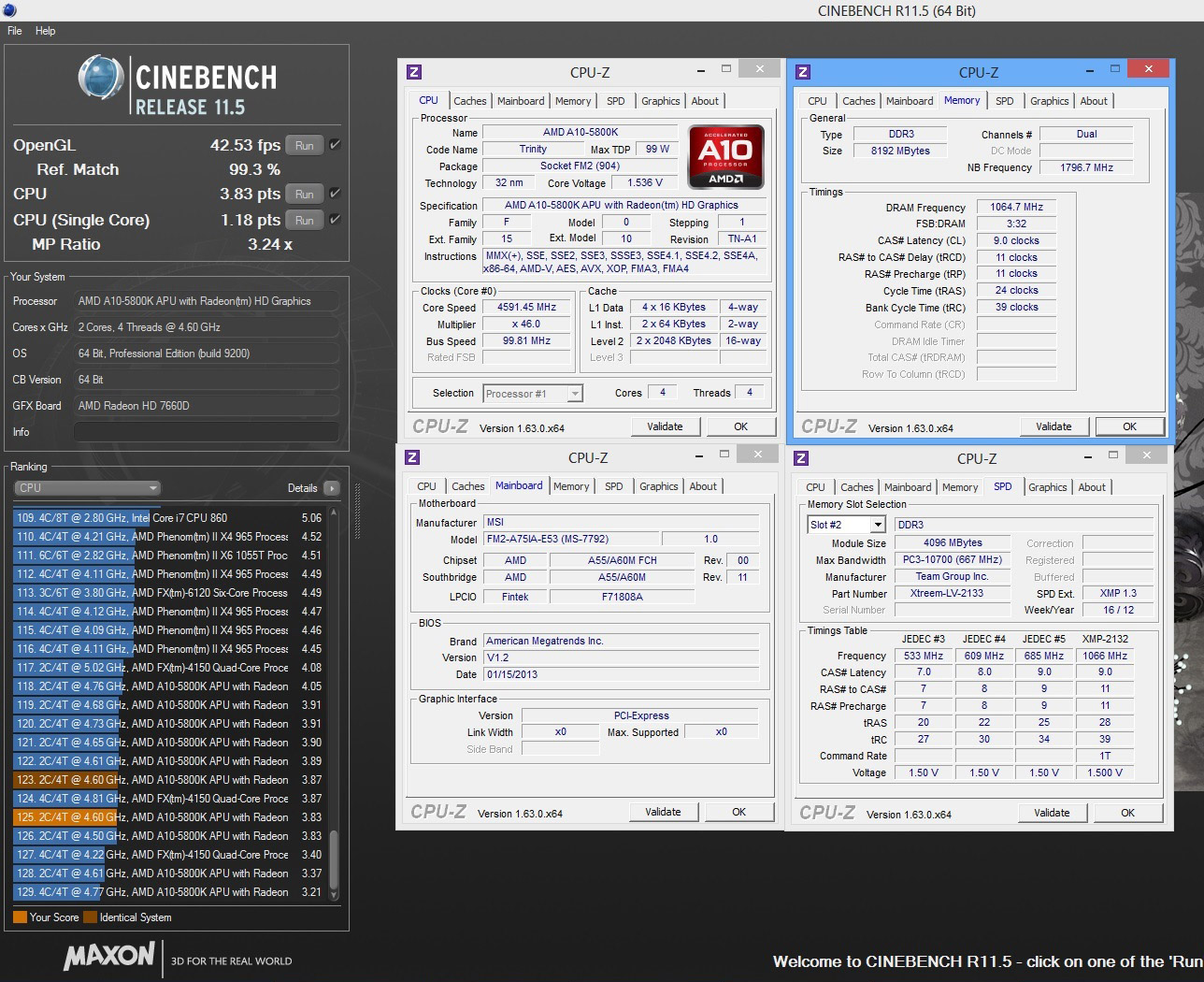Open the Graphics tab in the SPD window
1204x982 pixels.
[1048, 487]
